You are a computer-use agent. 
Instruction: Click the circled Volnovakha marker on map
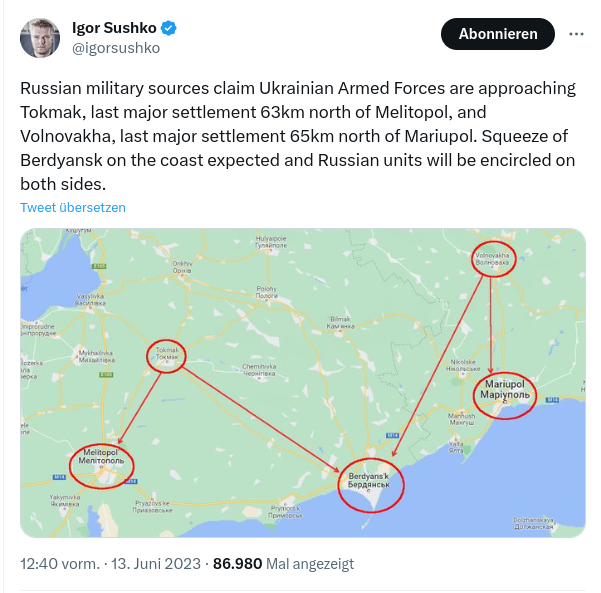click(493, 258)
